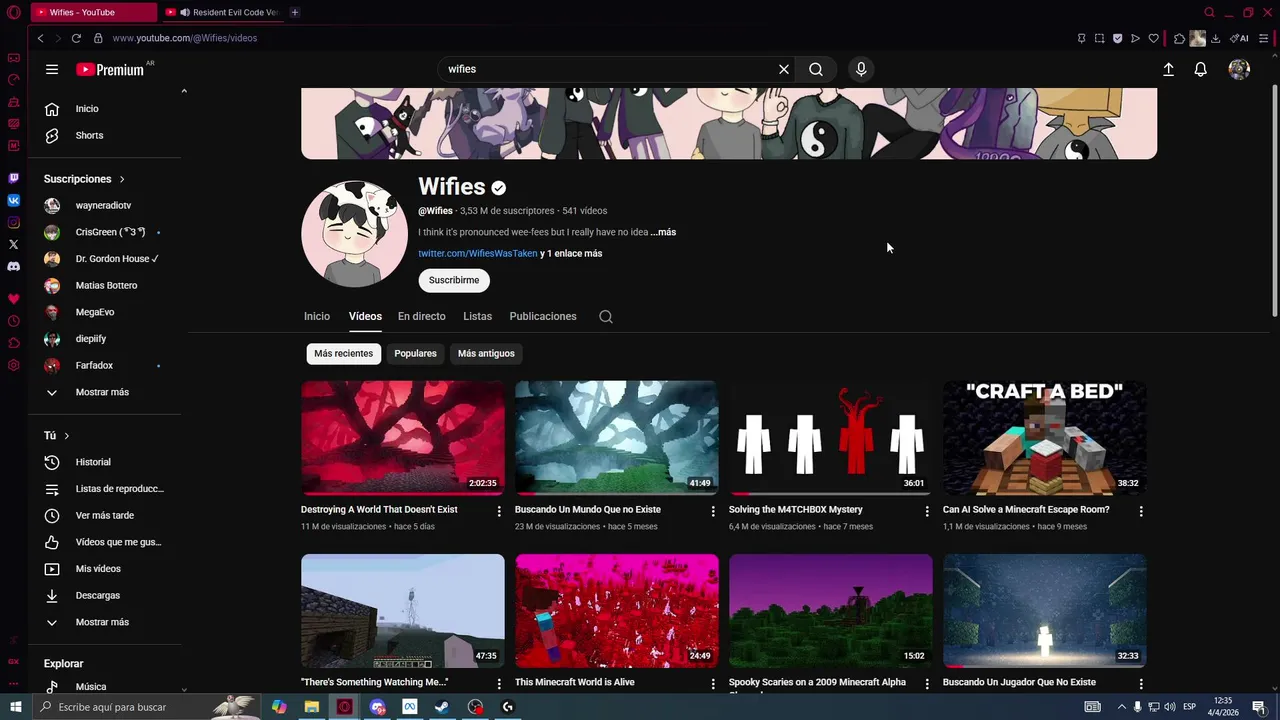Open Easy Setup sliders icon
This screenshot has width=1280, height=720.
point(1265,38)
